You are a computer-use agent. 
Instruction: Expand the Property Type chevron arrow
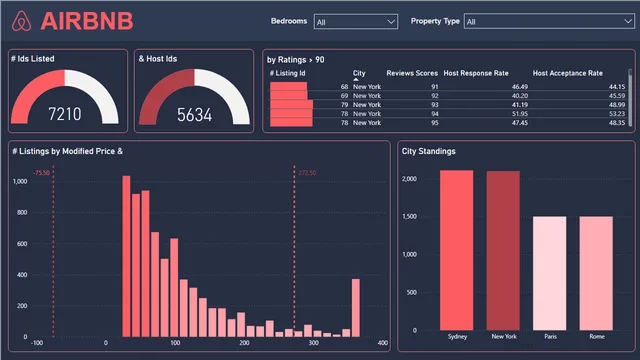(628, 21)
